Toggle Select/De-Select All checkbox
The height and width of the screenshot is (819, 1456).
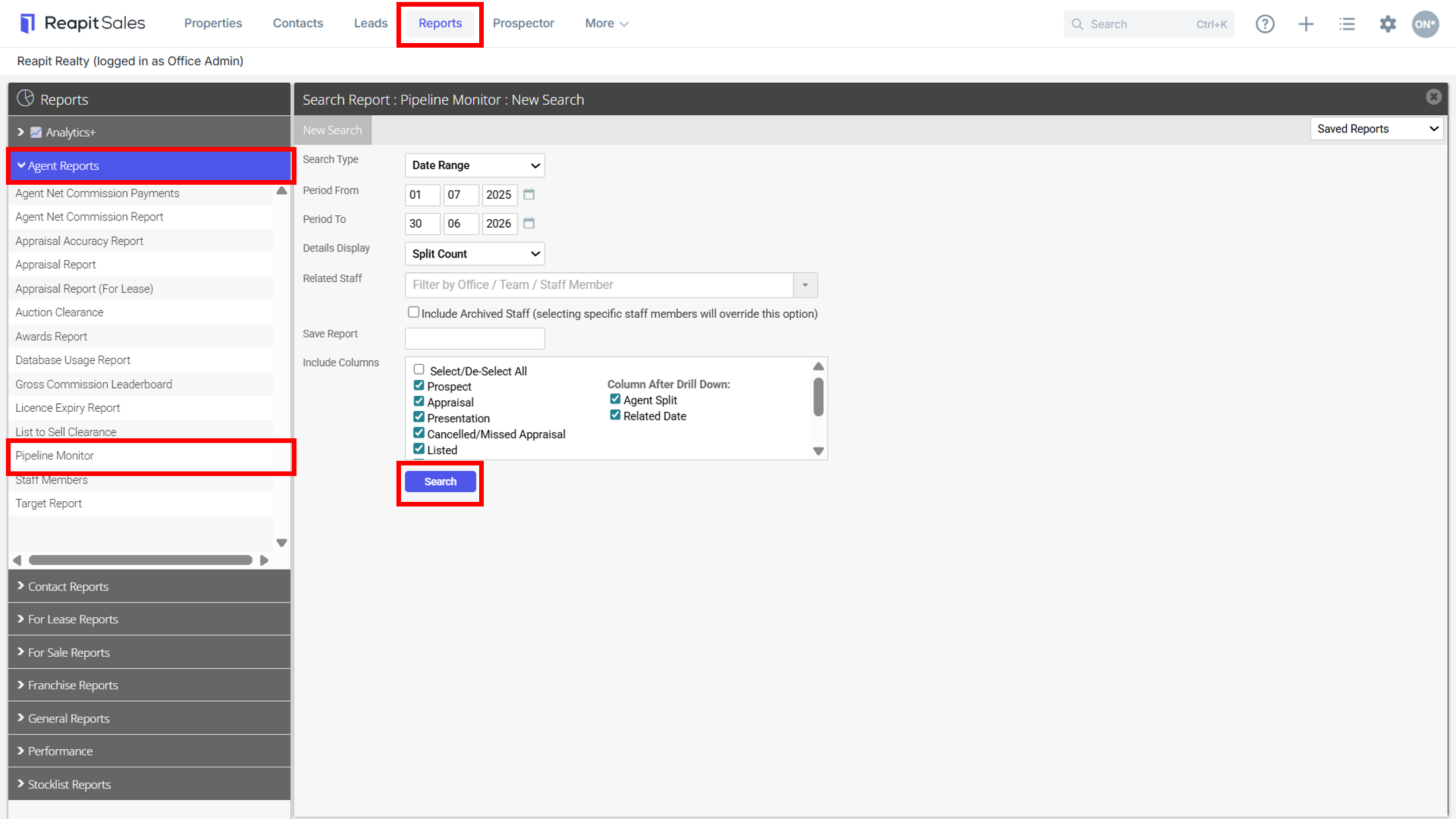[x=419, y=369]
